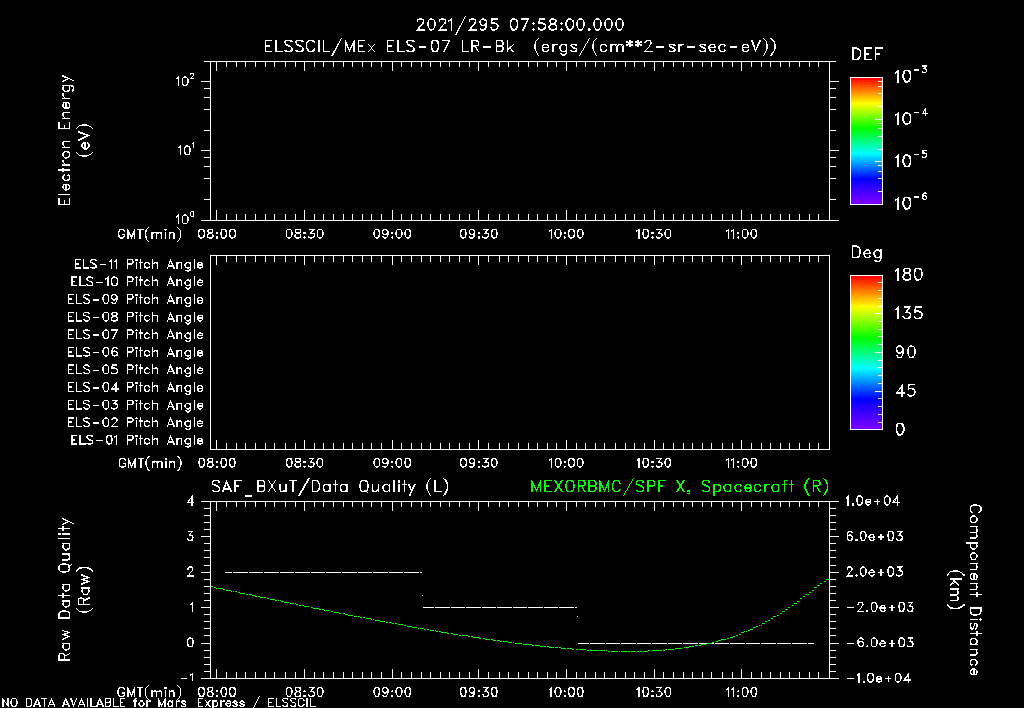This screenshot has width=1024, height=708.
Task: Click the ELS-09 Pitch Angle row label
Action: click(135, 299)
